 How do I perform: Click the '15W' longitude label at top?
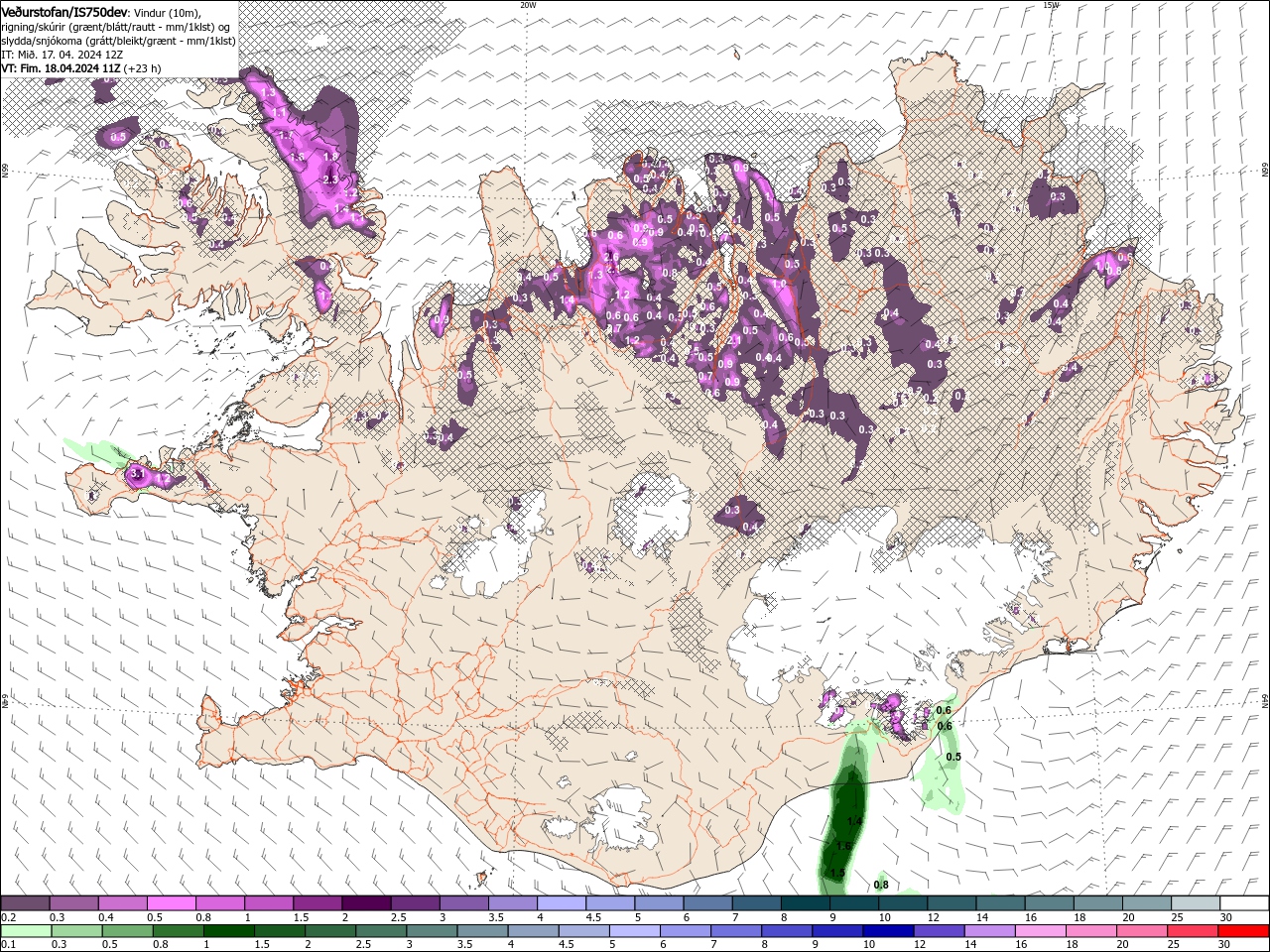point(1051,5)
